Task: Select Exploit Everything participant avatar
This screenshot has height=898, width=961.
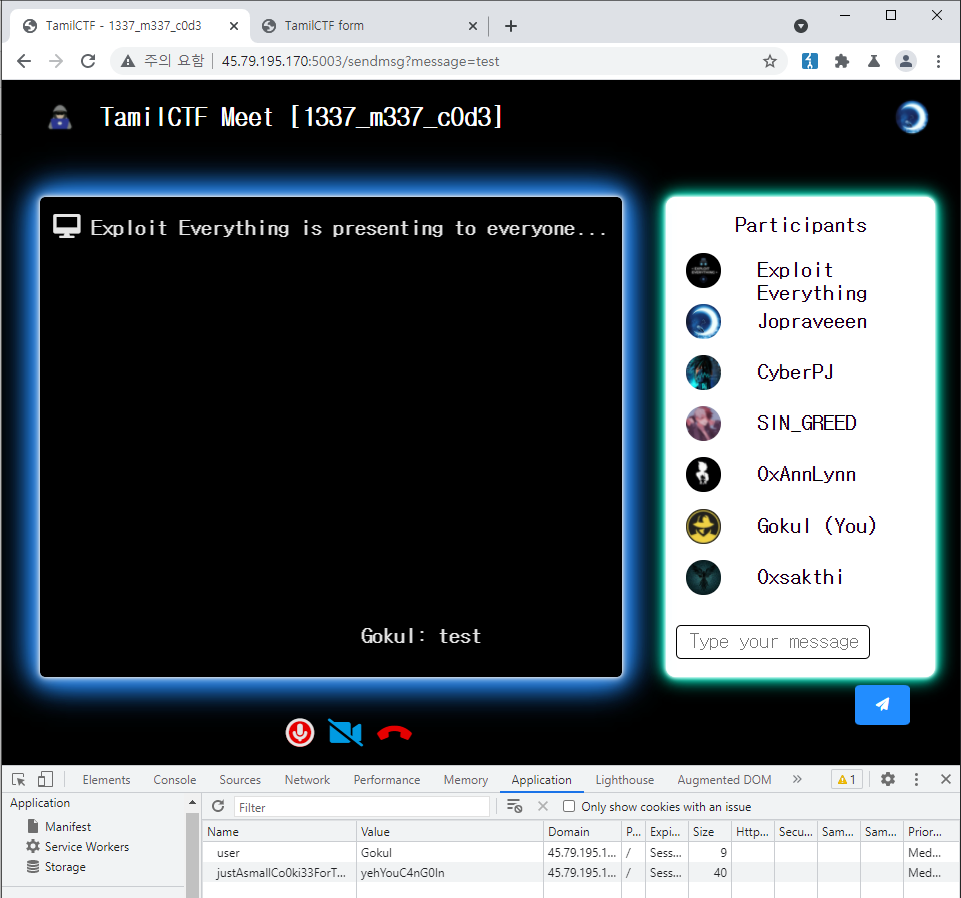Action: point(703,270)
